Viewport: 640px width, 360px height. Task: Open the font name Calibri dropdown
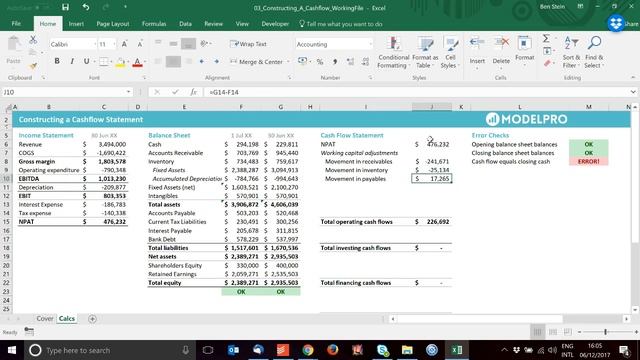coord(95,44)
